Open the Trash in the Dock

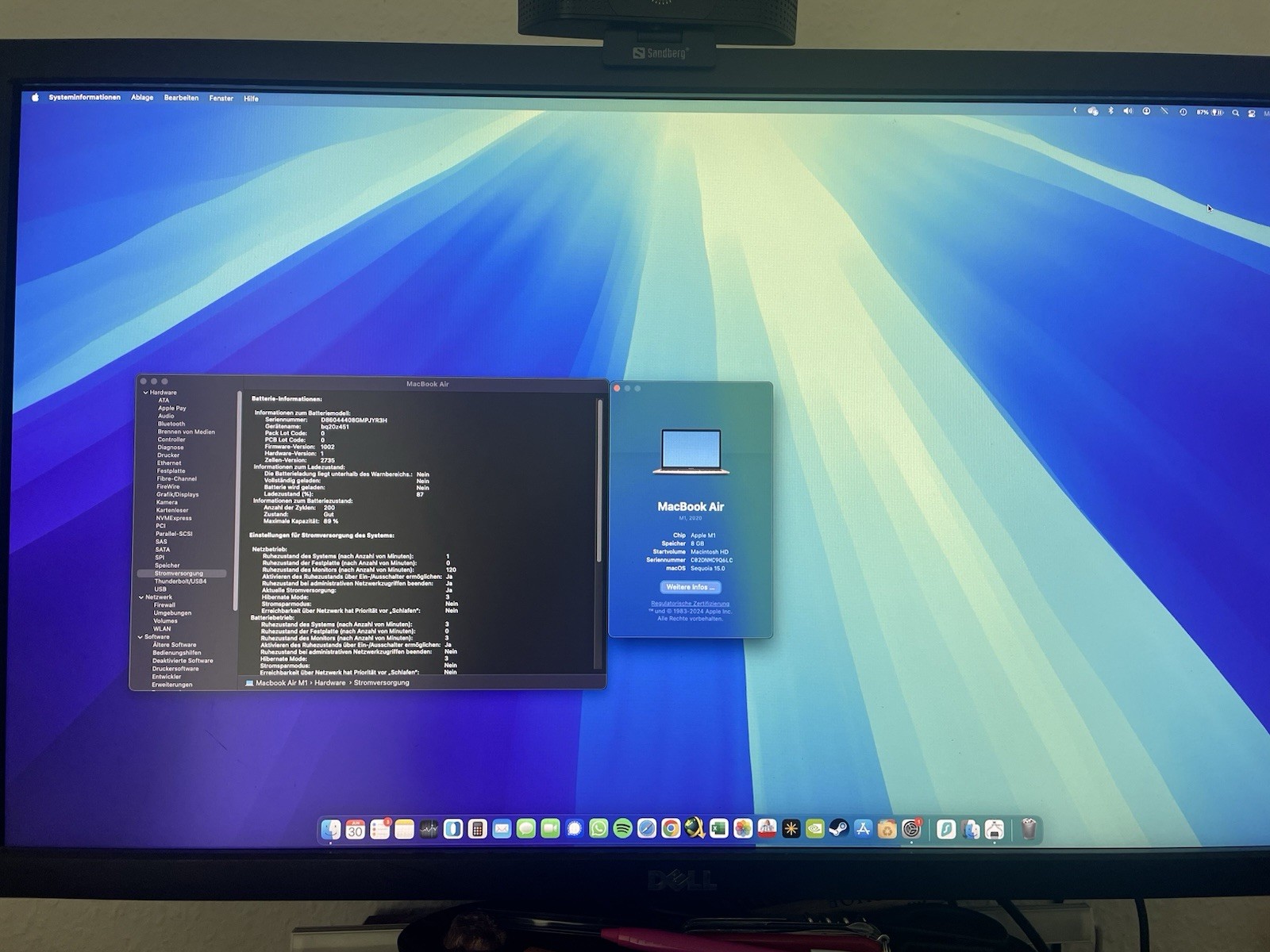tap(1029, 830)
